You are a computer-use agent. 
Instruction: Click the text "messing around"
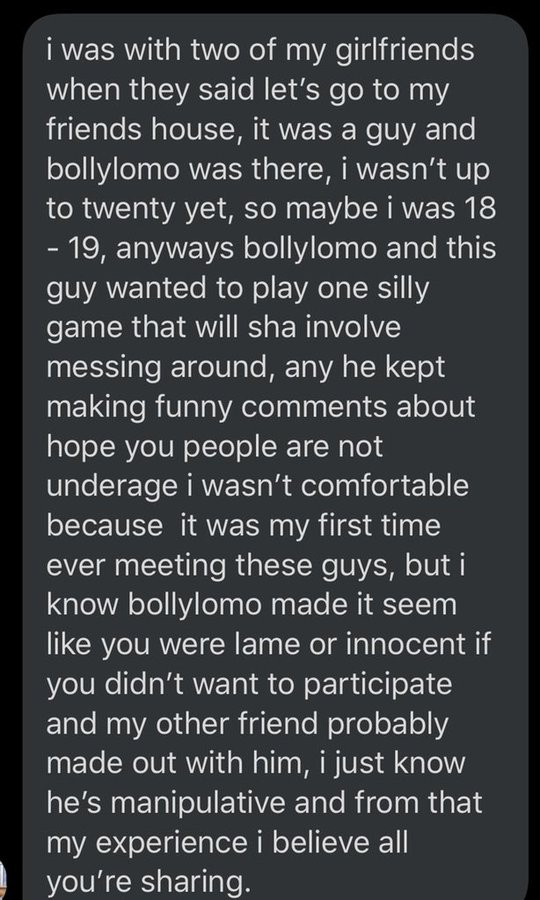click(x=157, y=368)
